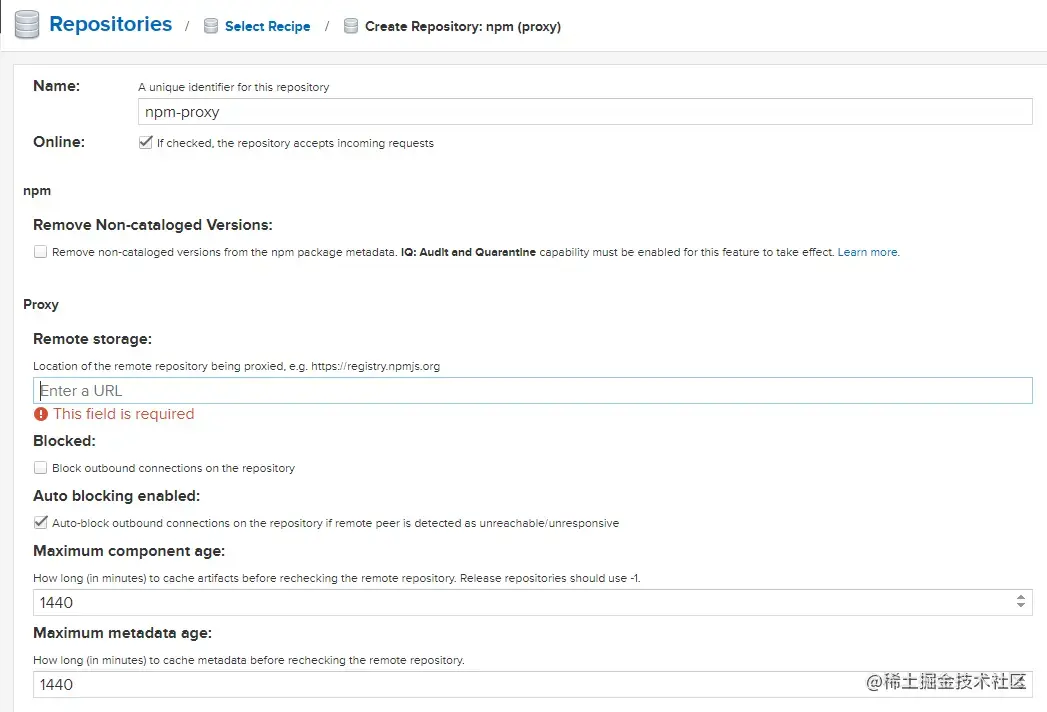Click the icon beside Create Repository breadcrumb
This screenshot has width=1047, height=712.
(x=351, y=27)
